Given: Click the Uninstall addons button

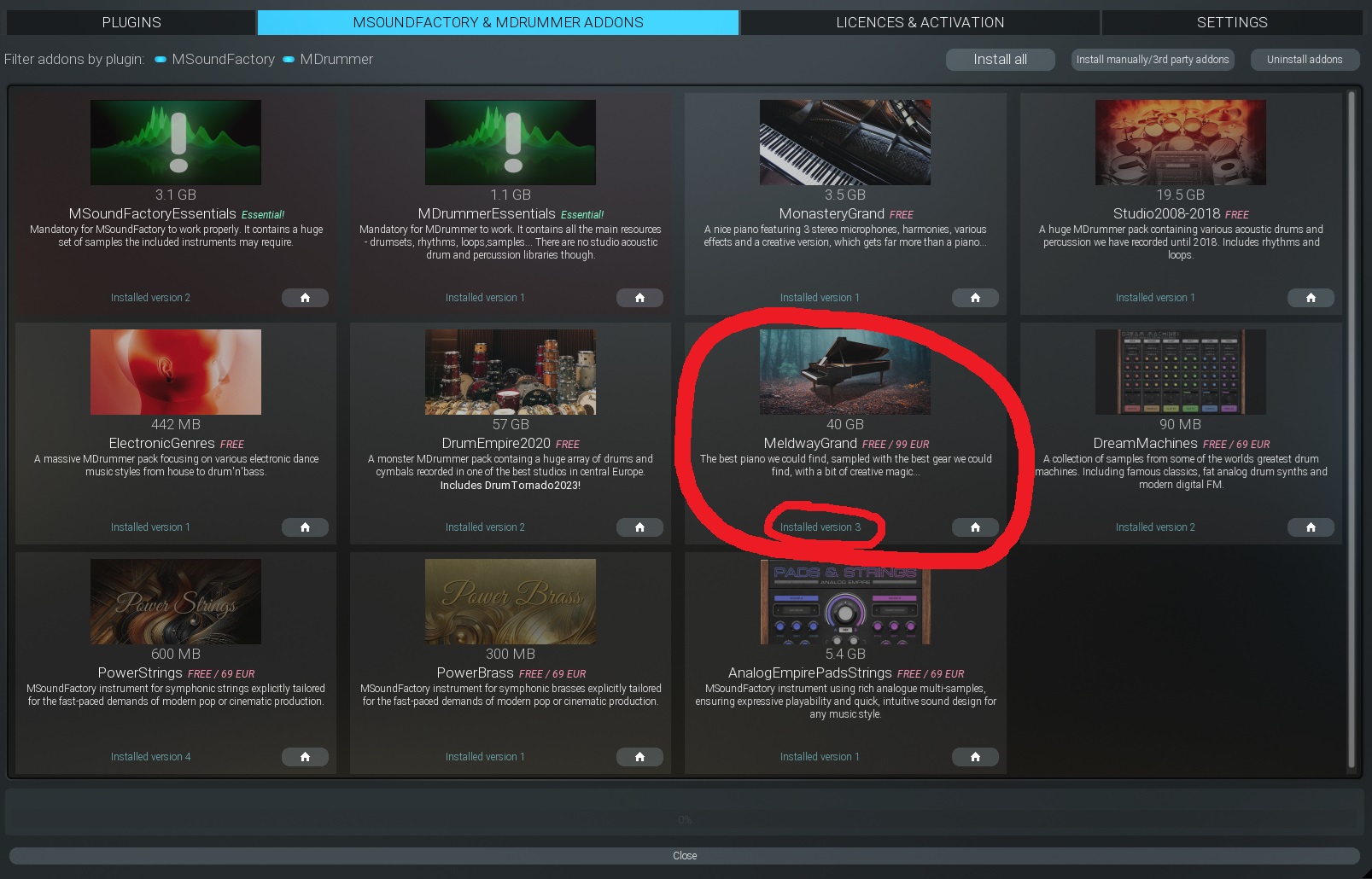Looking at the screenshot, I should pos(1304,60).
